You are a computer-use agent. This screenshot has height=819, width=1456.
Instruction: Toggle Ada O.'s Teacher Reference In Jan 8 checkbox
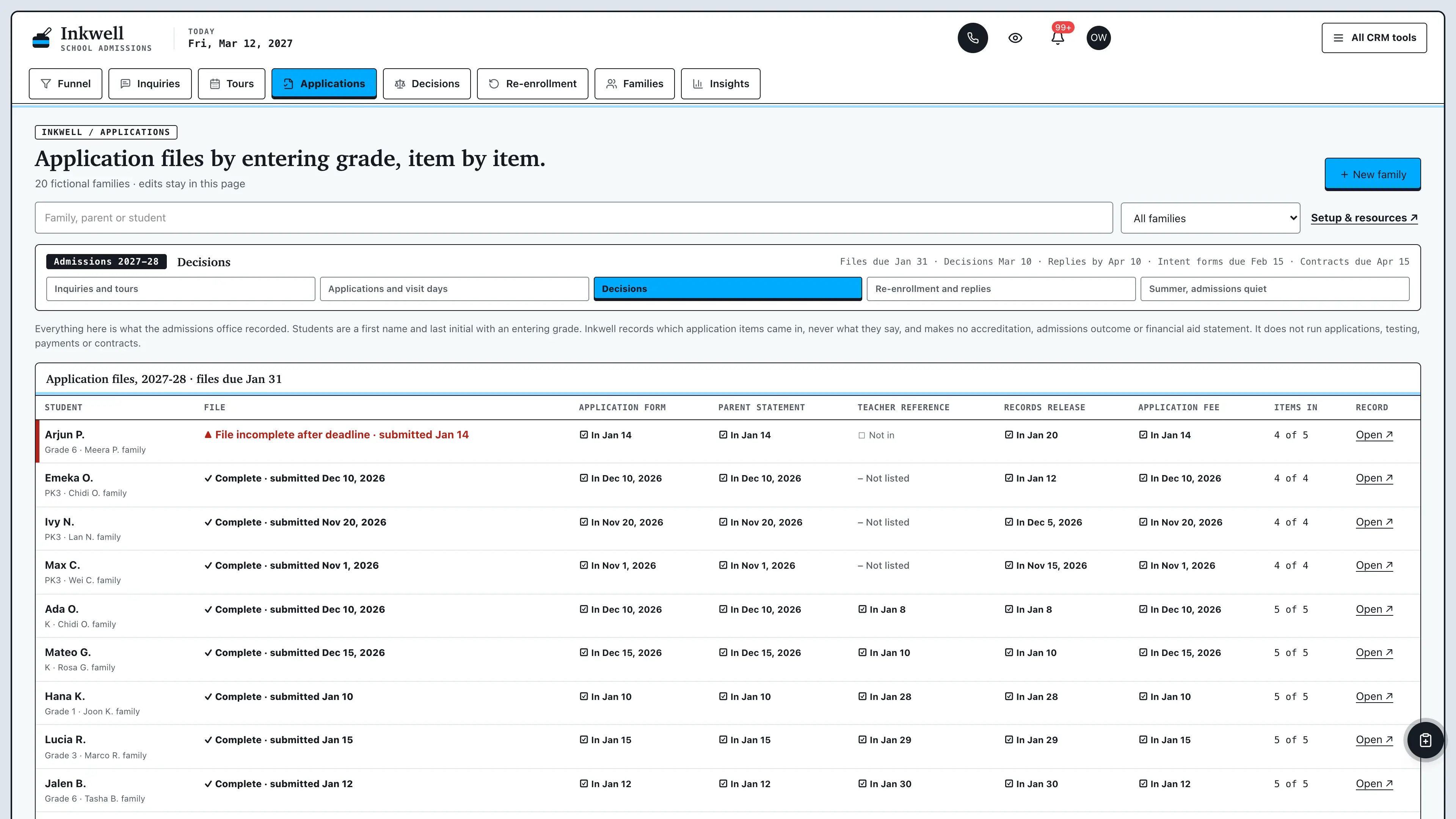point(862,609)
